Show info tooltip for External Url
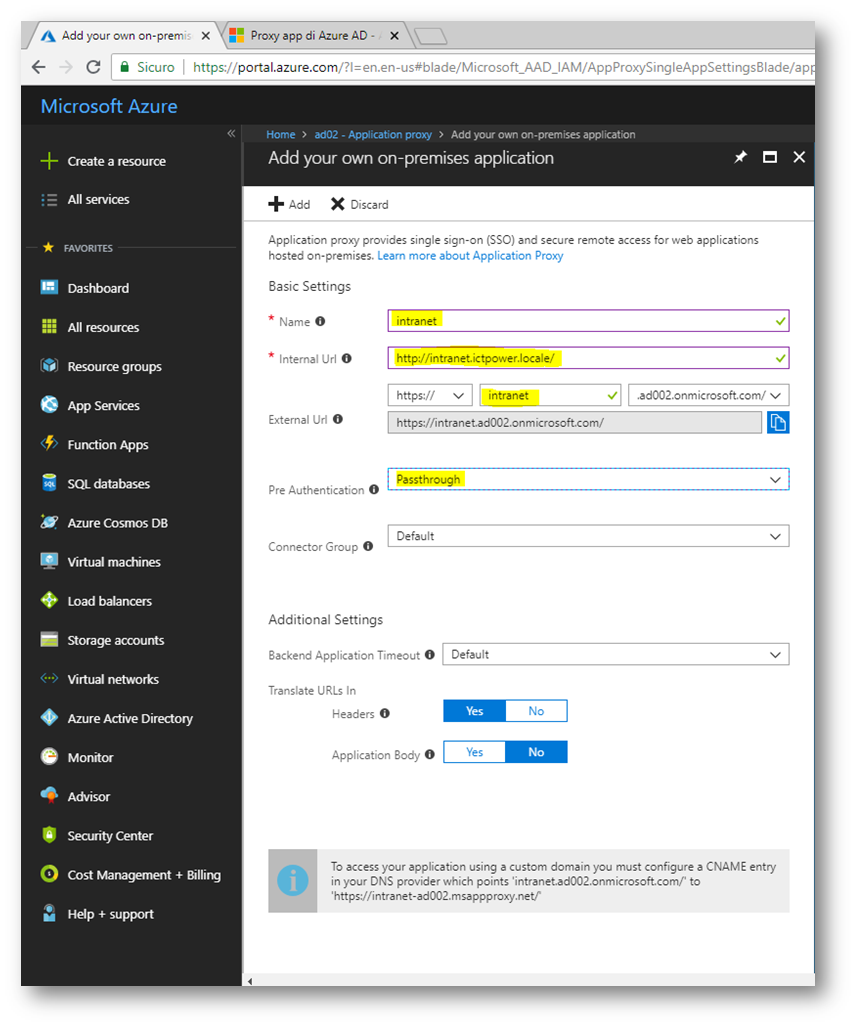 [x=338, y=419]
